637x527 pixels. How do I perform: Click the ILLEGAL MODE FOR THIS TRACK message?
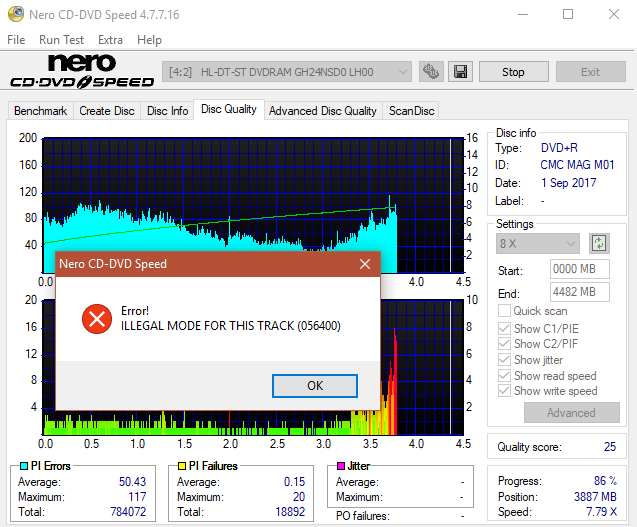[x=231, y=326]
